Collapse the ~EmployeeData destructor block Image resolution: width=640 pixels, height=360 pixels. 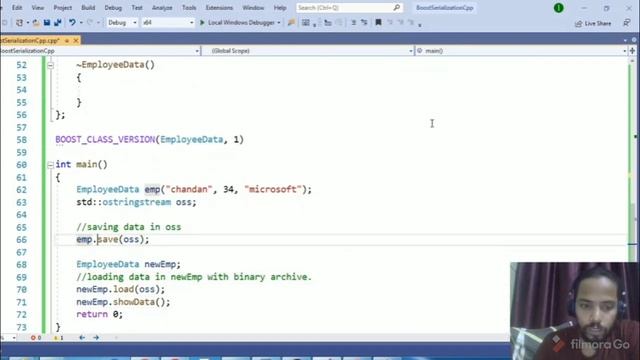pyautogui.click(x=50, y=65)
